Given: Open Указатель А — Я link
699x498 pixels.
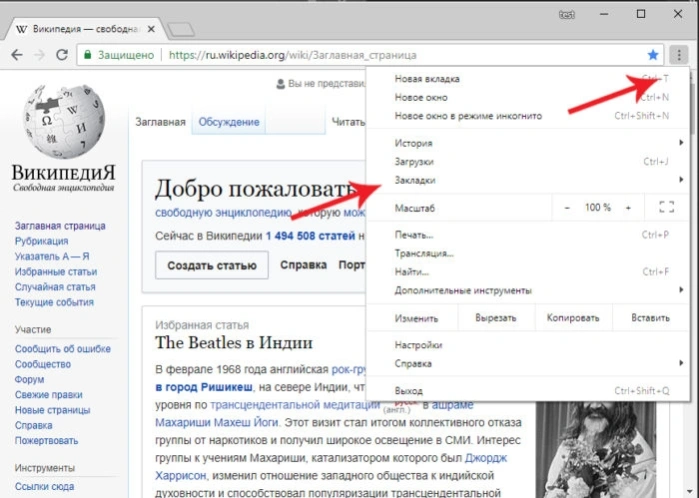Looking at the screenshot, I should (52, 256).
